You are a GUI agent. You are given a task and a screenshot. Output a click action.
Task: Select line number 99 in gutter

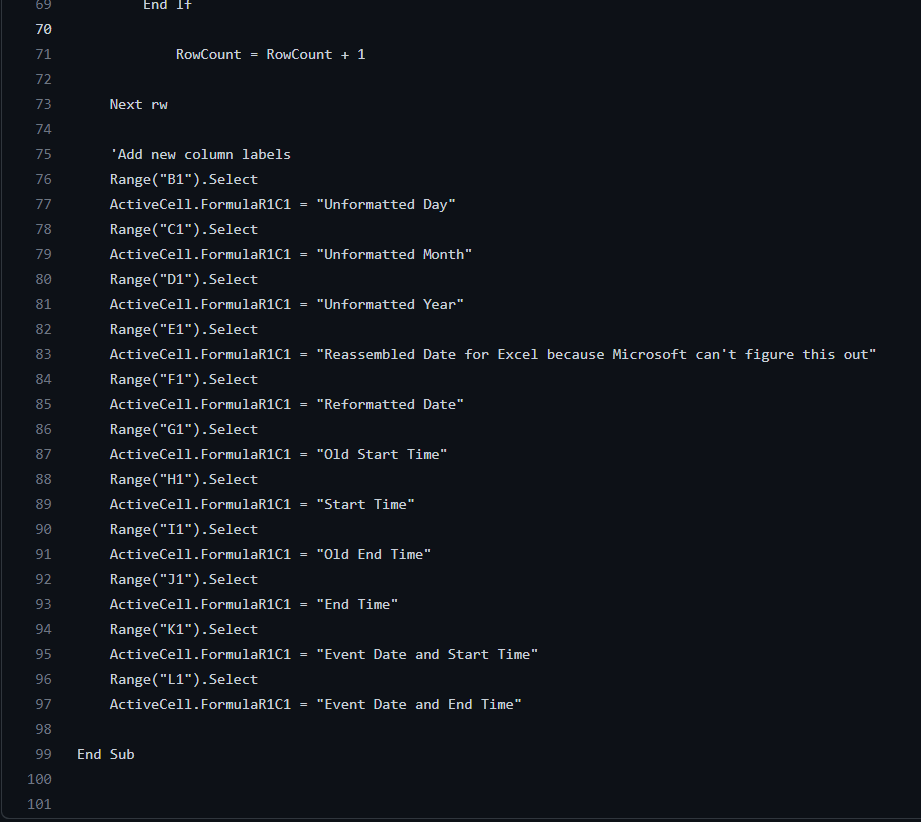(42, 754)
